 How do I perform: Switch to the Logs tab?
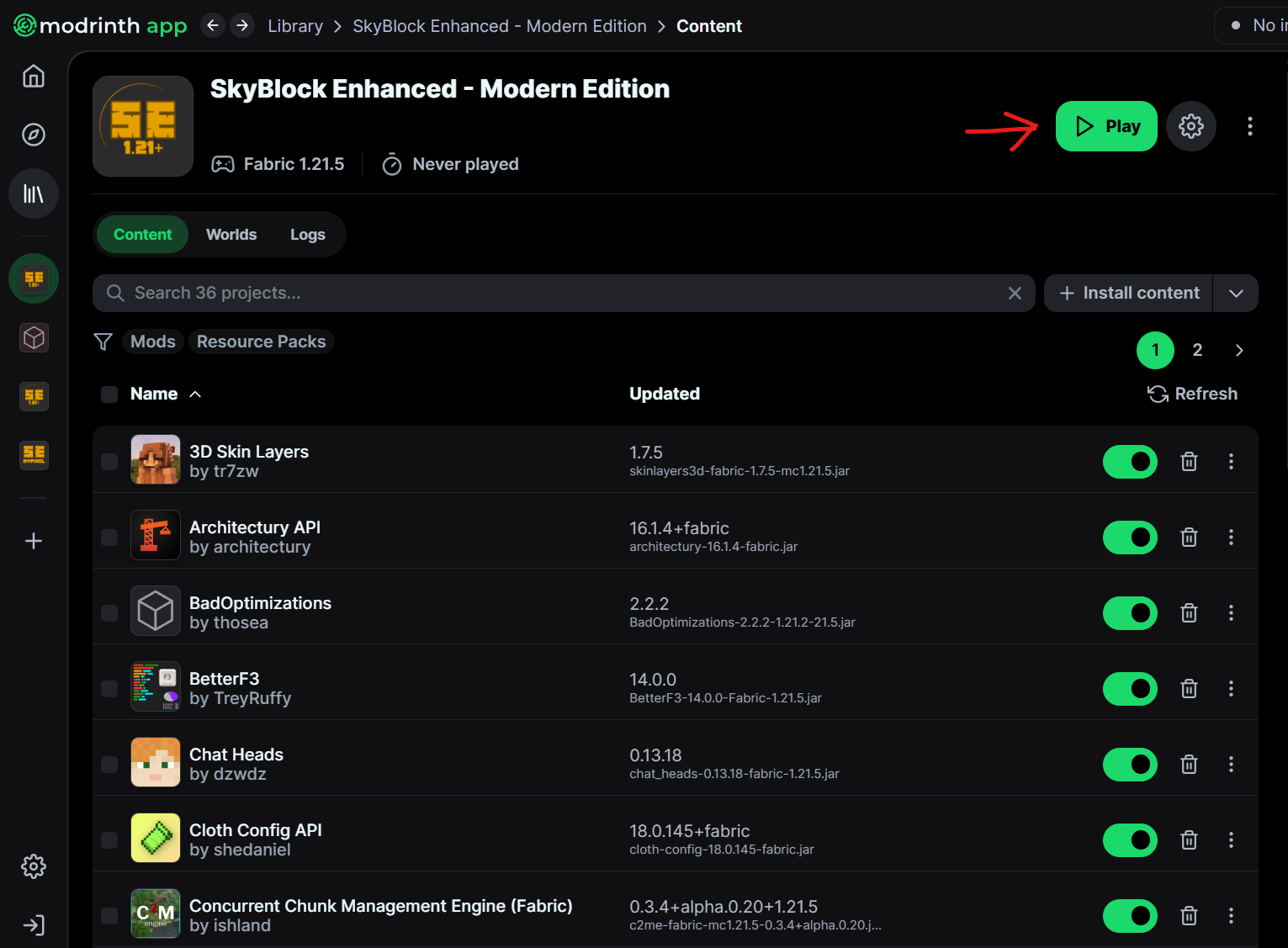(x=308, y=235)
